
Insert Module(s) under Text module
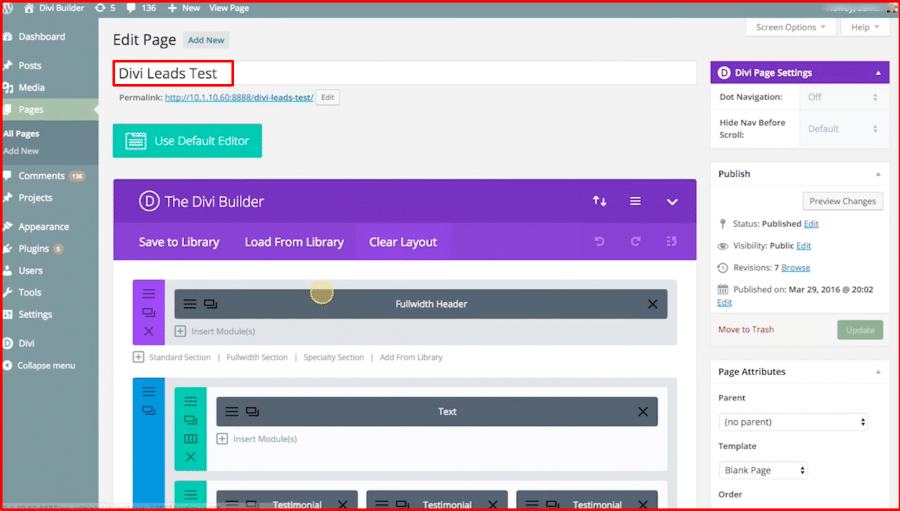257,439
